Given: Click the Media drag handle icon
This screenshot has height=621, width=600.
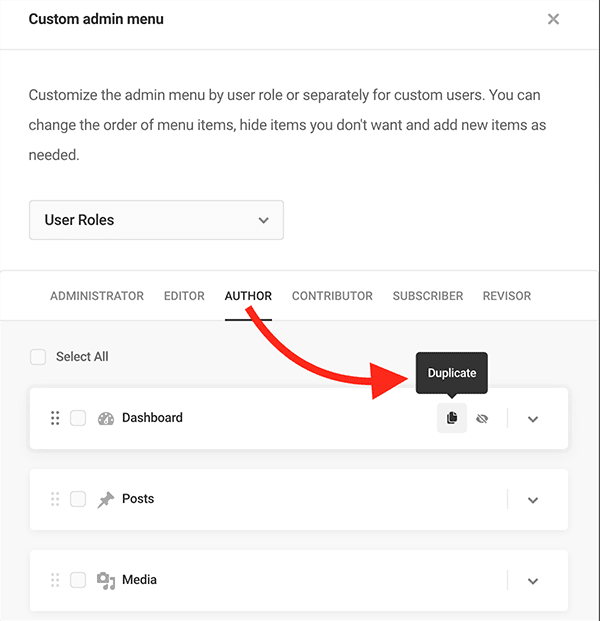Looking at the screenshot, I should click(55, 580).
